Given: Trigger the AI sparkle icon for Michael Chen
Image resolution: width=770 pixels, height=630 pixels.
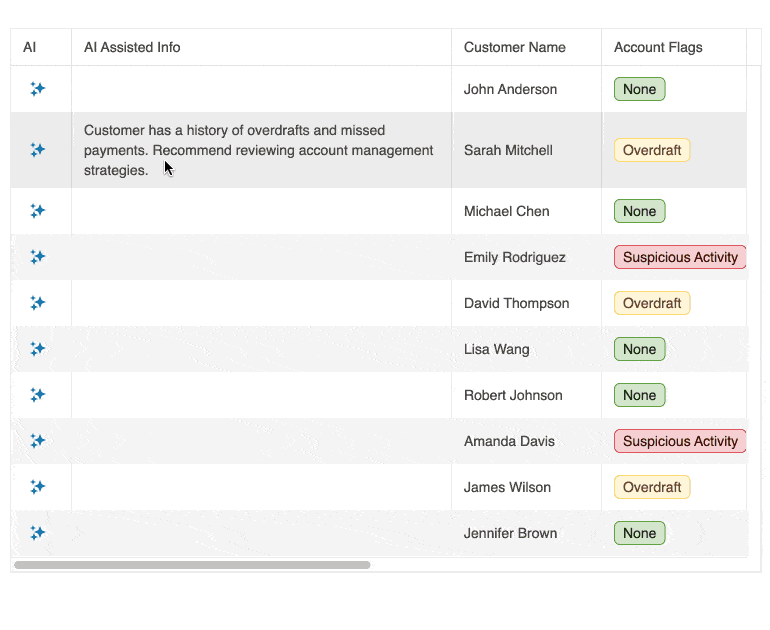Looking at the screenshot, I should 38,211.
